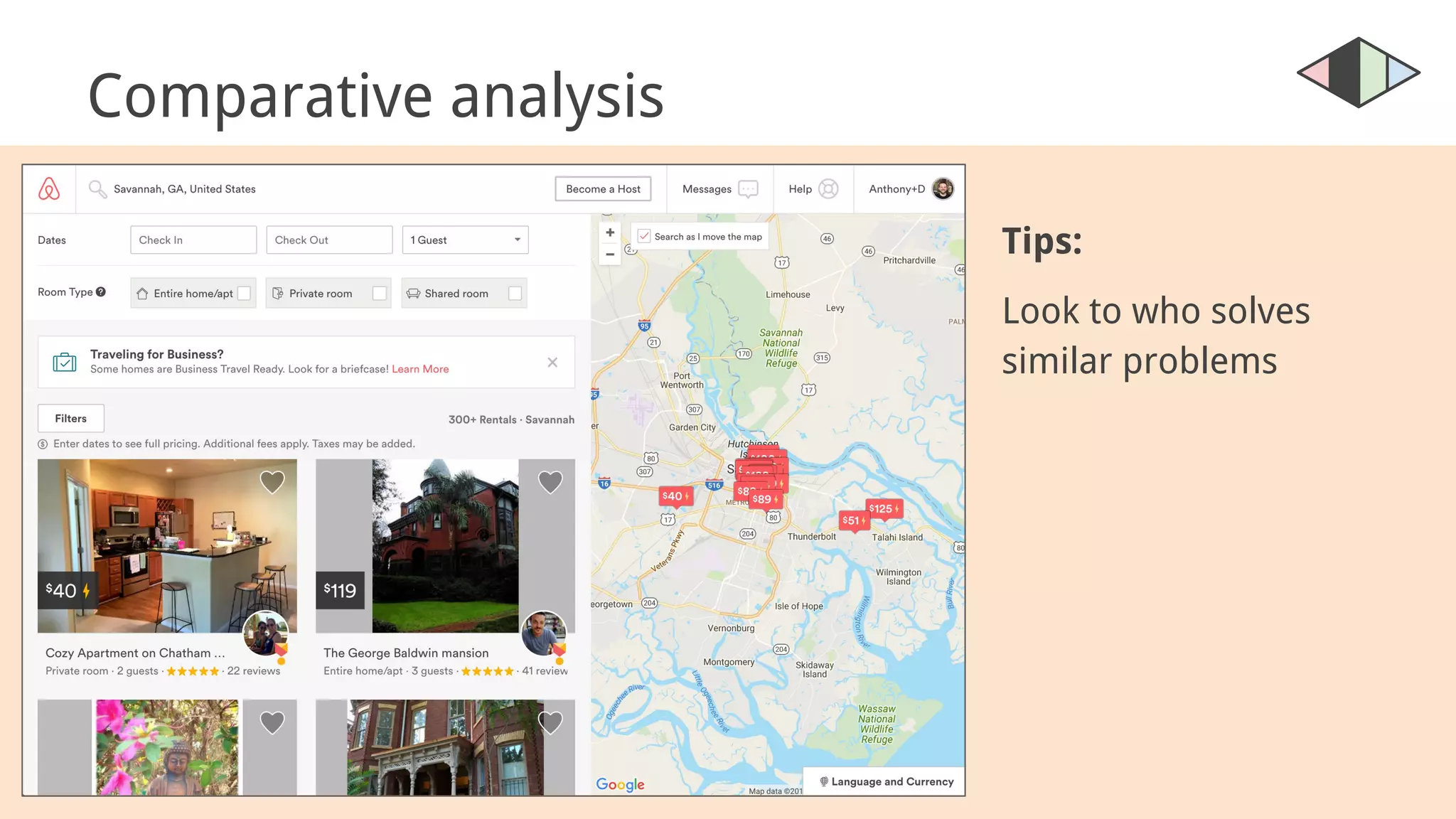Viewport: 1456px width, 819px height.
Task: Open The George Baldwin mansion title
Action: (406, 653)
